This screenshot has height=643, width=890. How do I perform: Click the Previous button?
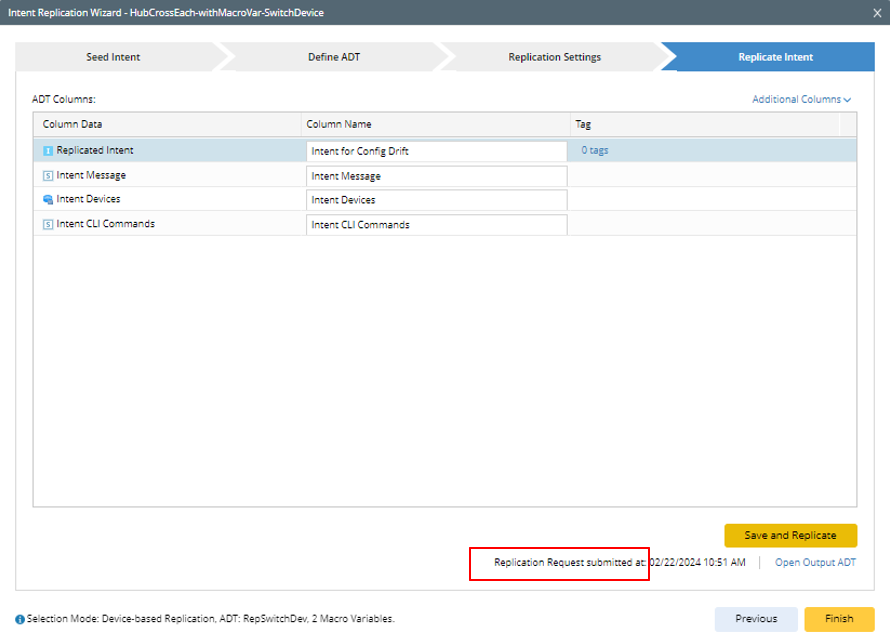756,619
